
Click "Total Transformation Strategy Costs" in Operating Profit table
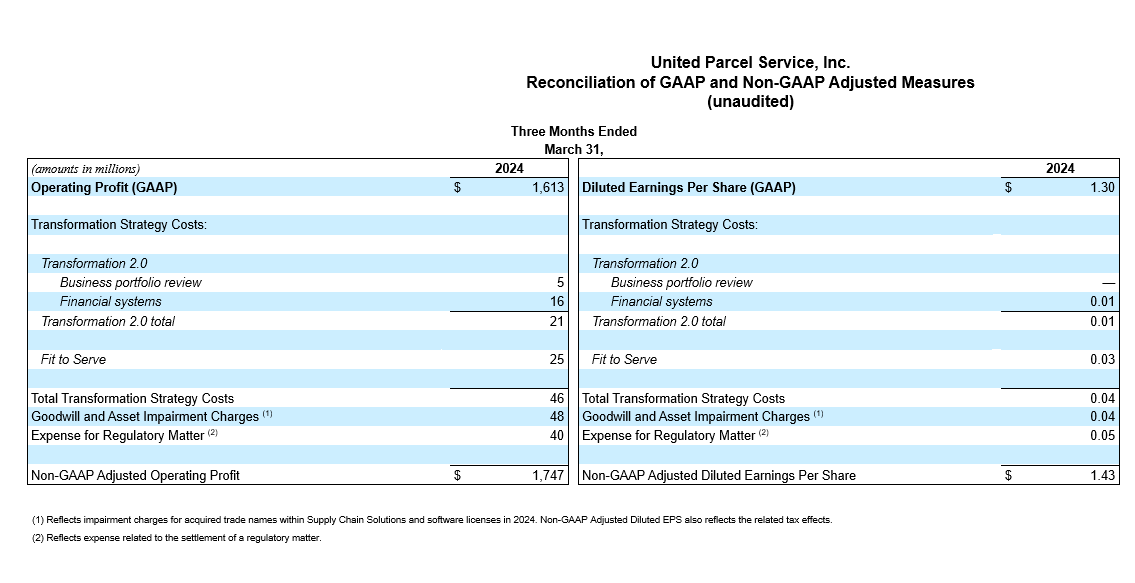[x=132, y=398]
